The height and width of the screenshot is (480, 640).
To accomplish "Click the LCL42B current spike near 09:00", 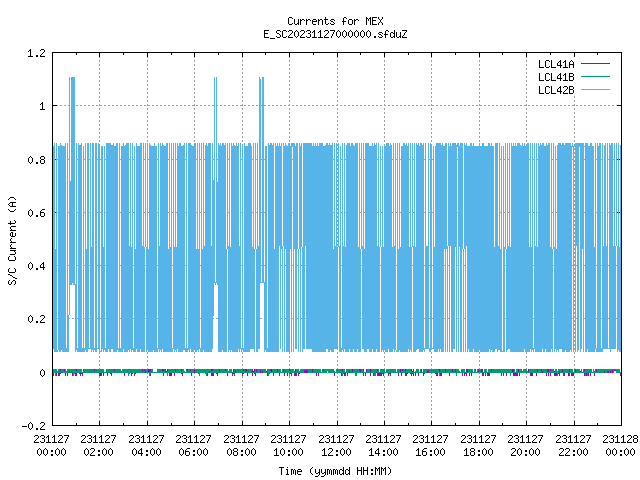I will [262, 110].
